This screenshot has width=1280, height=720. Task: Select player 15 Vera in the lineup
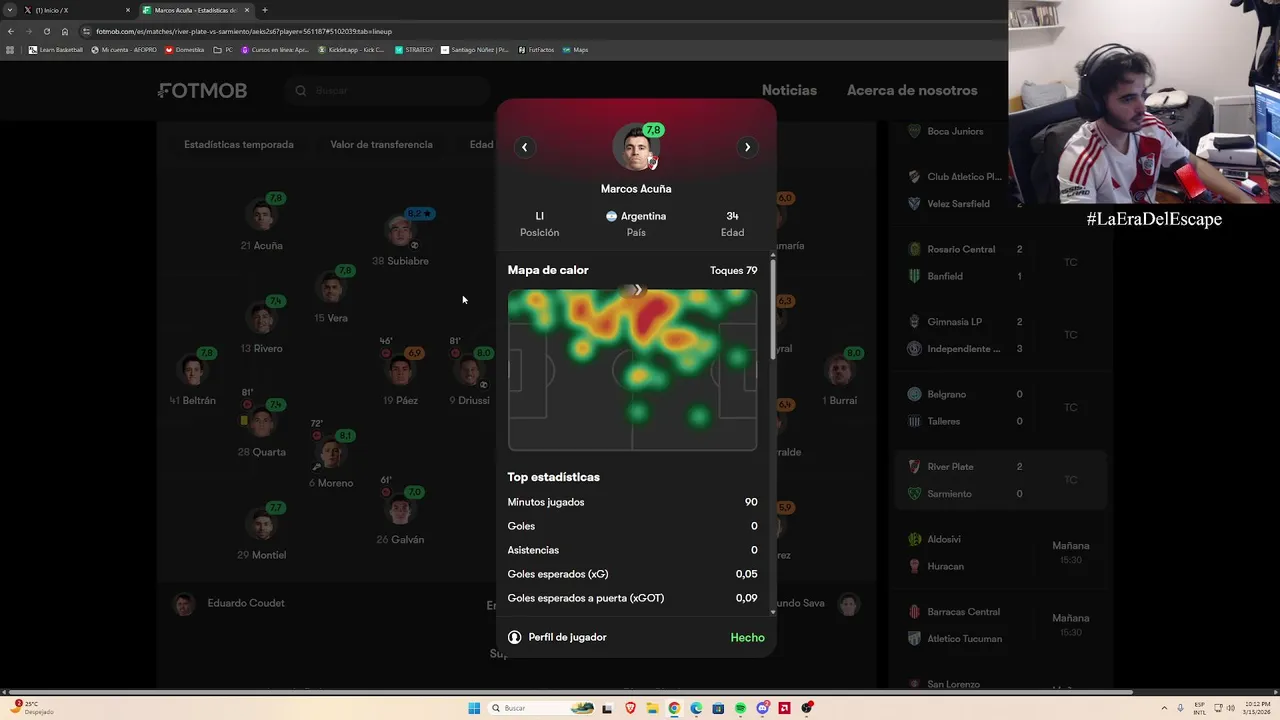331,295
